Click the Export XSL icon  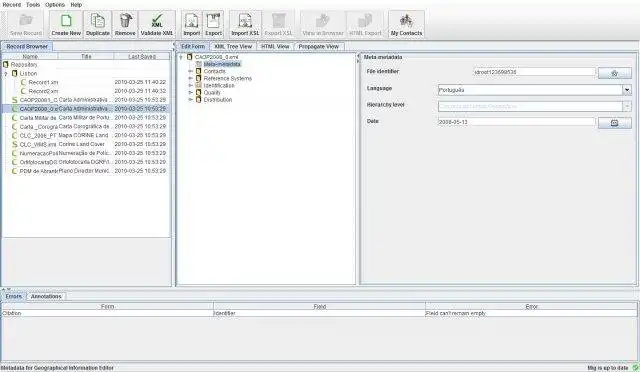pos(278,20)
